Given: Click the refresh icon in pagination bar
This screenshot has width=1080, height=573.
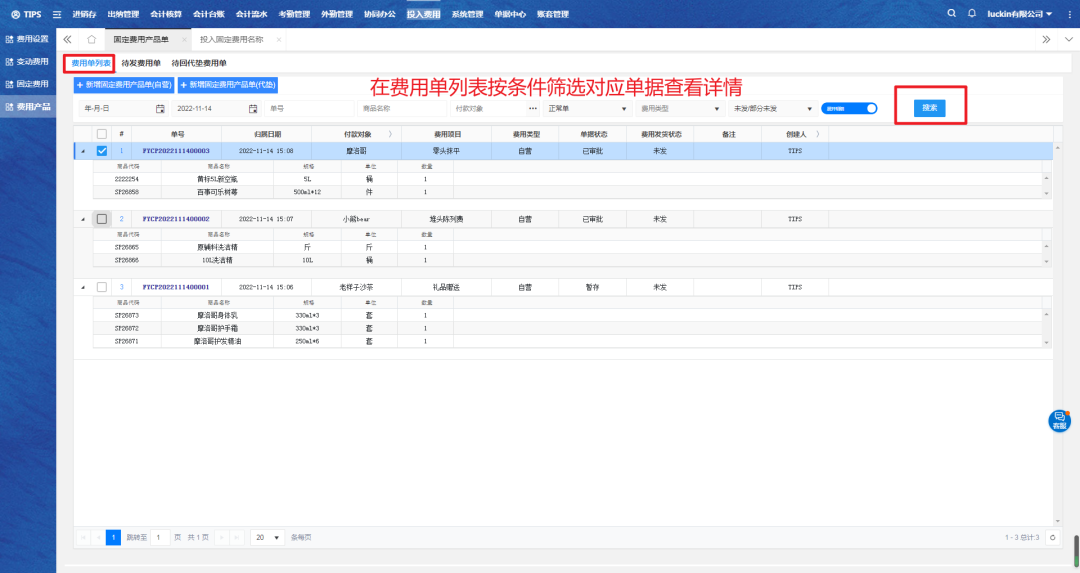Looking at the screenshot, I should tap(1052, 537).
